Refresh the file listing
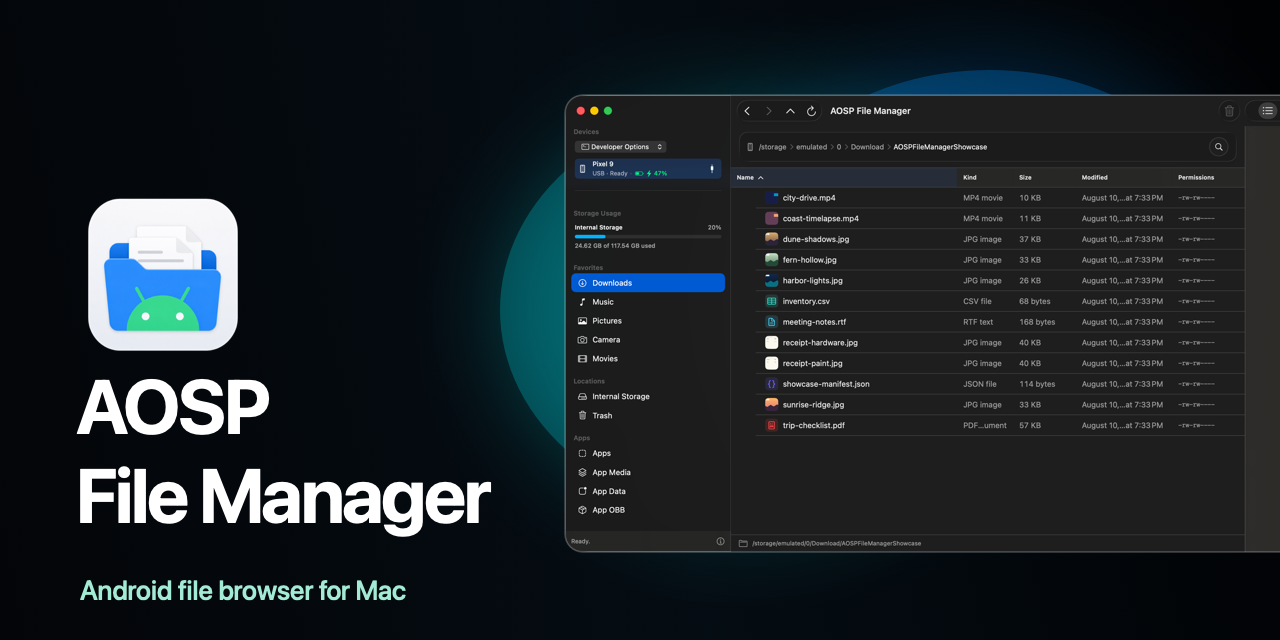Screen dimensions: 1280x640 (811, 111)
